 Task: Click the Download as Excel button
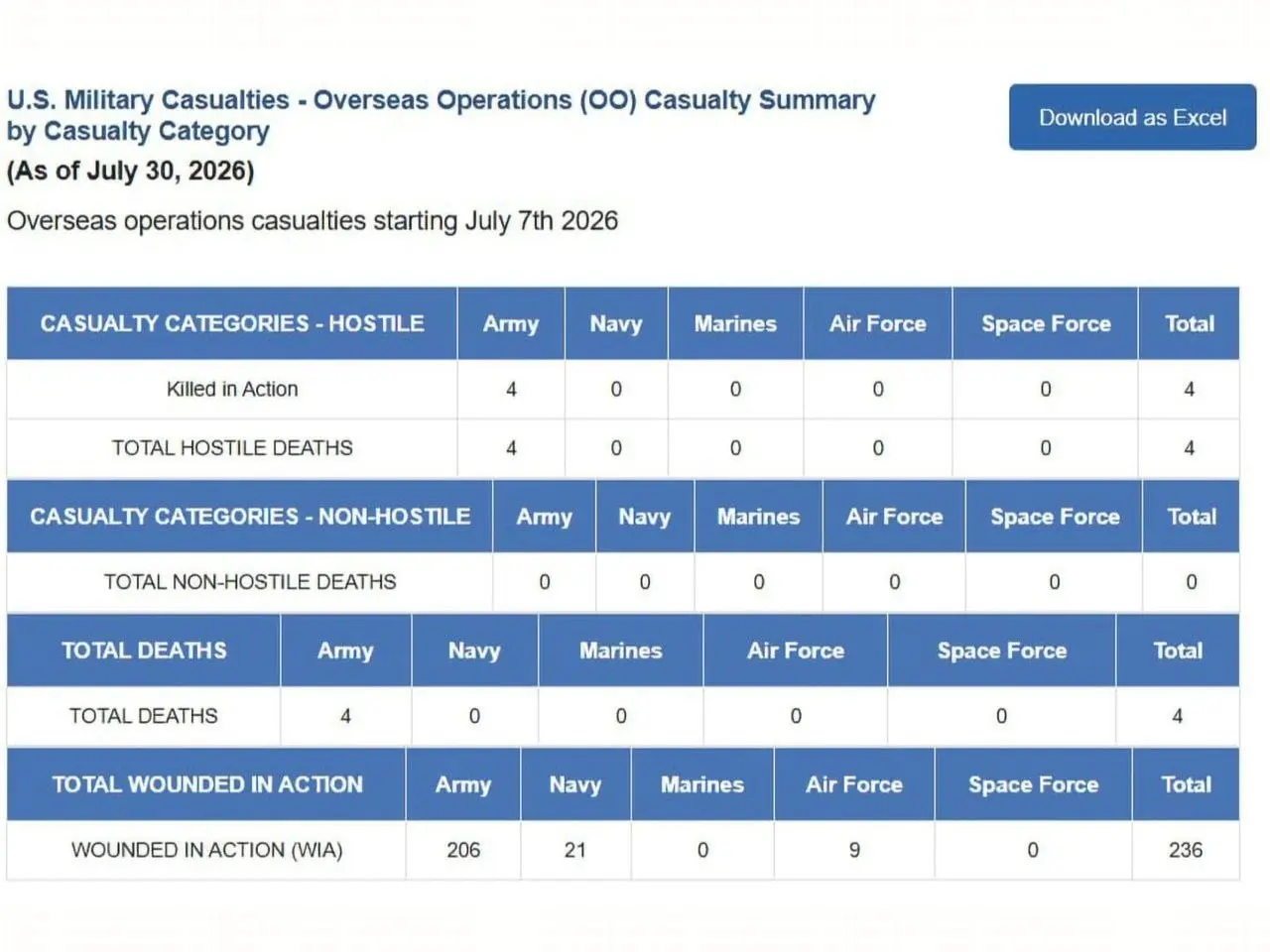click(x=1132, y=117)
